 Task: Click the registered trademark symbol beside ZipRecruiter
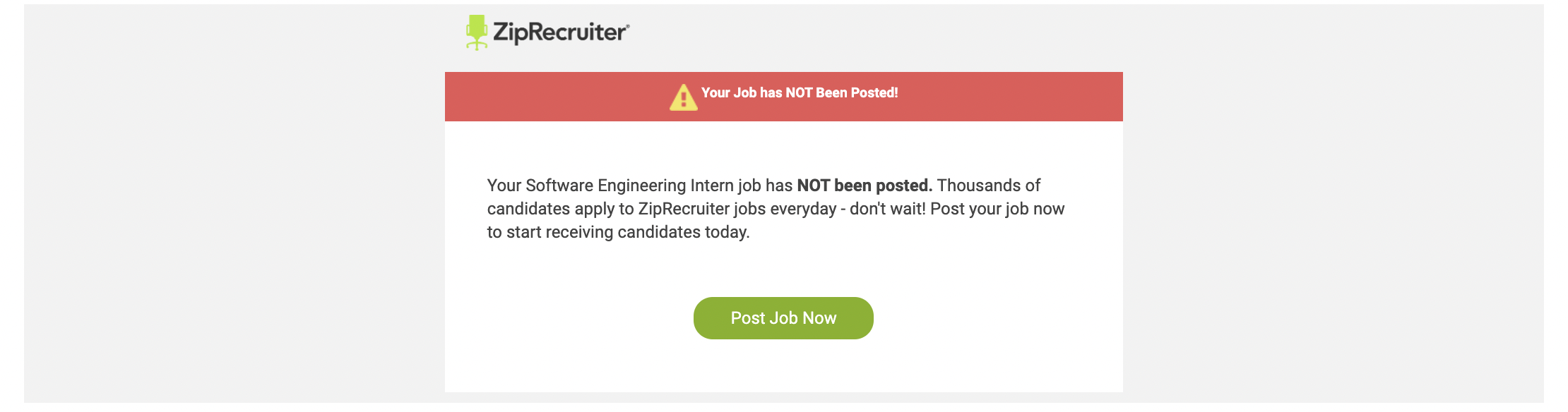tap(627, 25)
